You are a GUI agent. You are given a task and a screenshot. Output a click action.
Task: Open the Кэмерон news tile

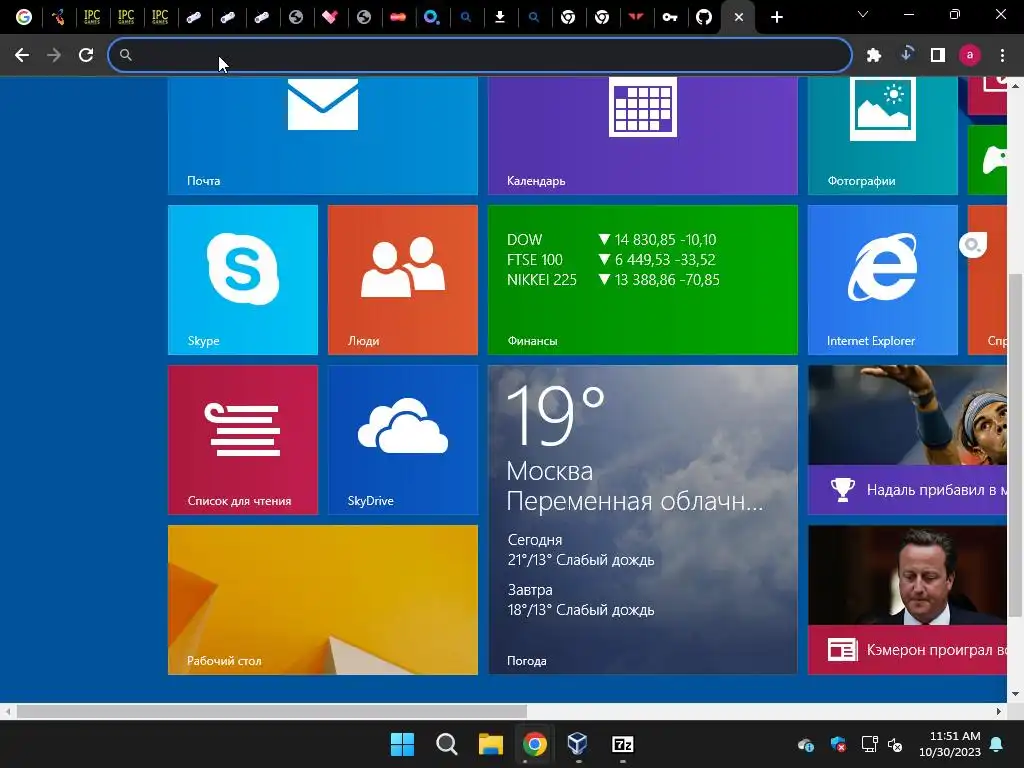pyautogui.click(x=907, y=600)
